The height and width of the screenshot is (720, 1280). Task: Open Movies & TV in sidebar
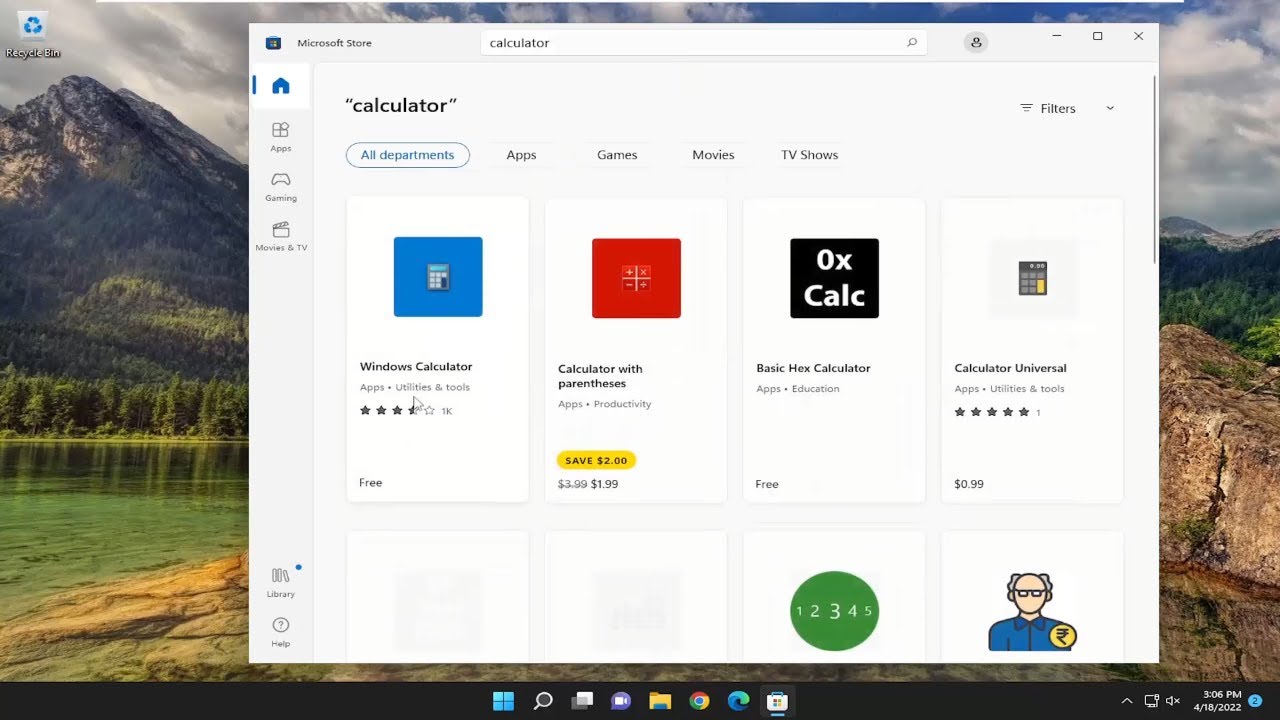(x=281, y=236)
